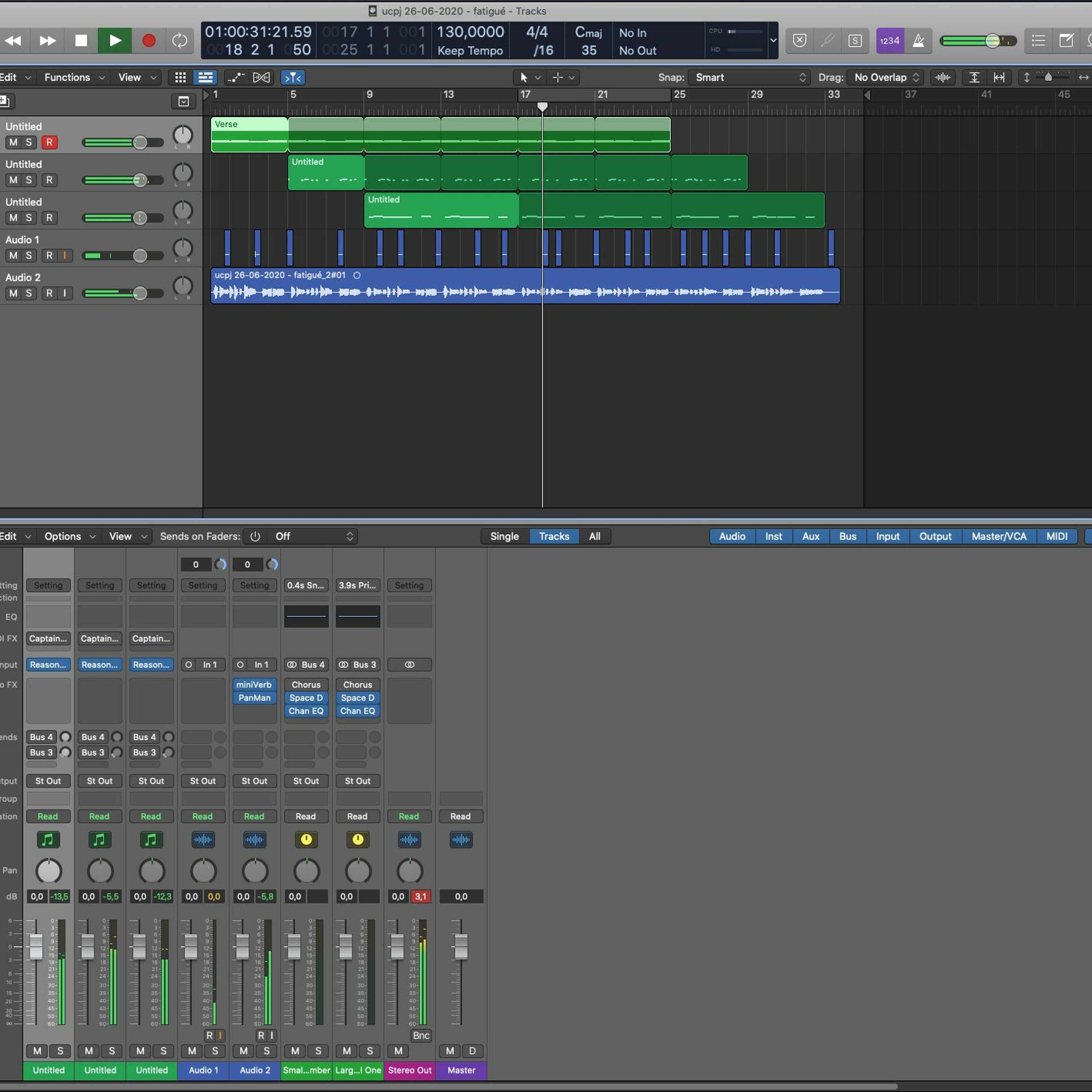Click the Chorus plugin slot on Bus 4 strip
Viewport: 1092px width, 1092px height.
pyautogui.click(x=306, y=684)
